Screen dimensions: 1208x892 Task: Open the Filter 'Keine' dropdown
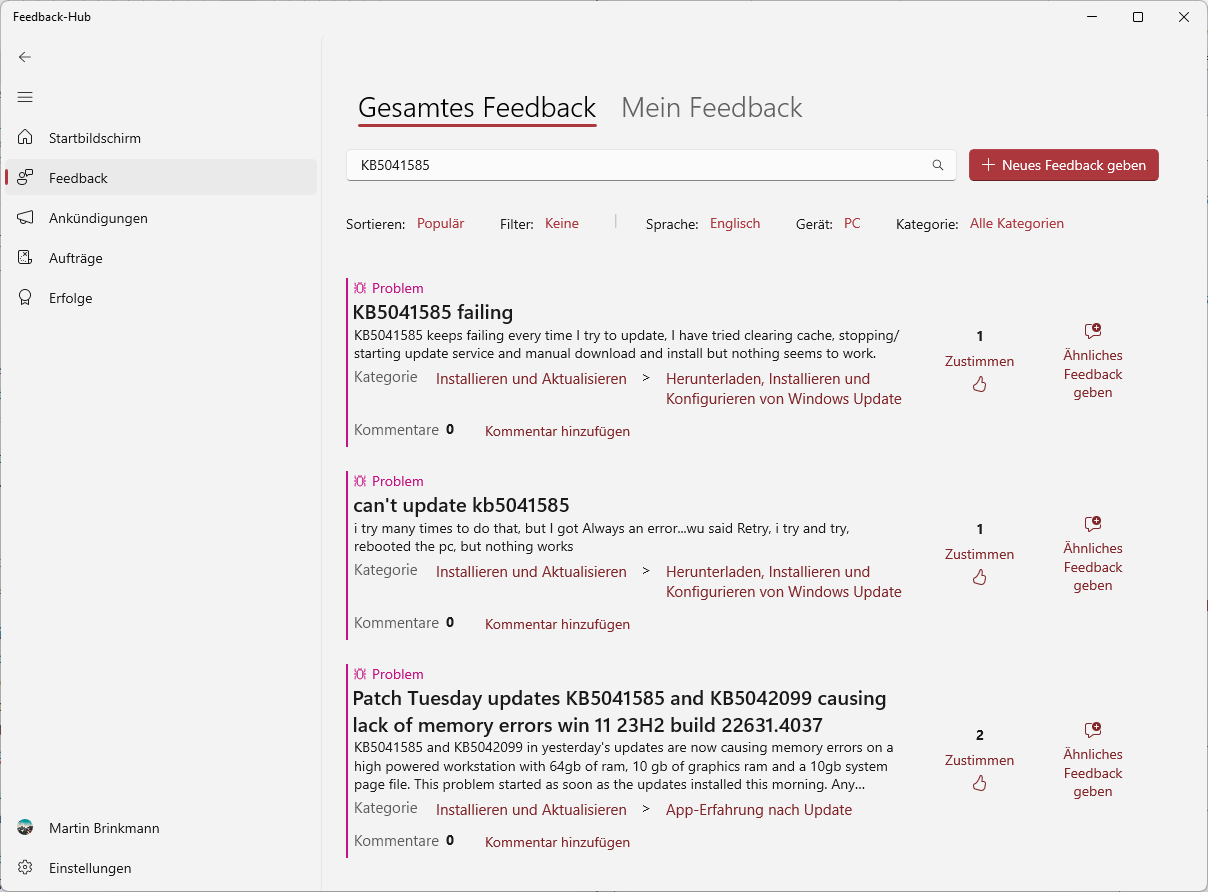[x=562, y=223]
